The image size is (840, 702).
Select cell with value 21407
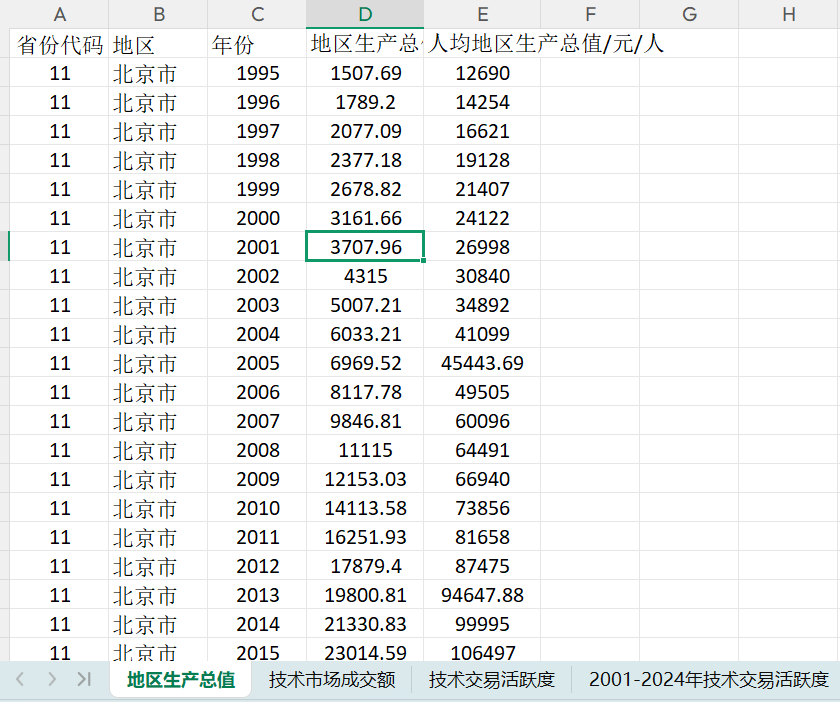pyautogui.click(x=482, y=189)
